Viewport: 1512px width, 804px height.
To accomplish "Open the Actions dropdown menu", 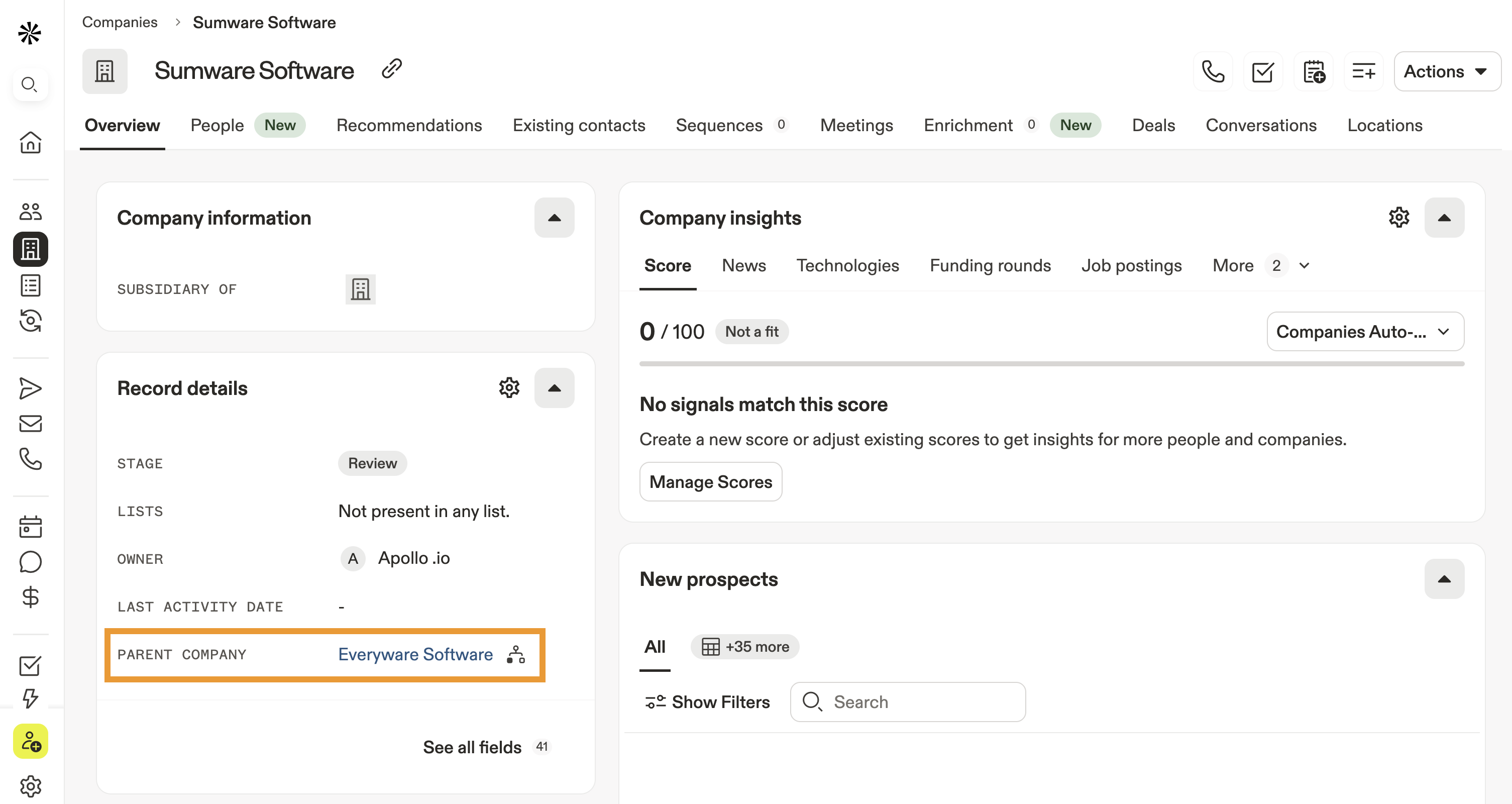I will (1447, 72).
